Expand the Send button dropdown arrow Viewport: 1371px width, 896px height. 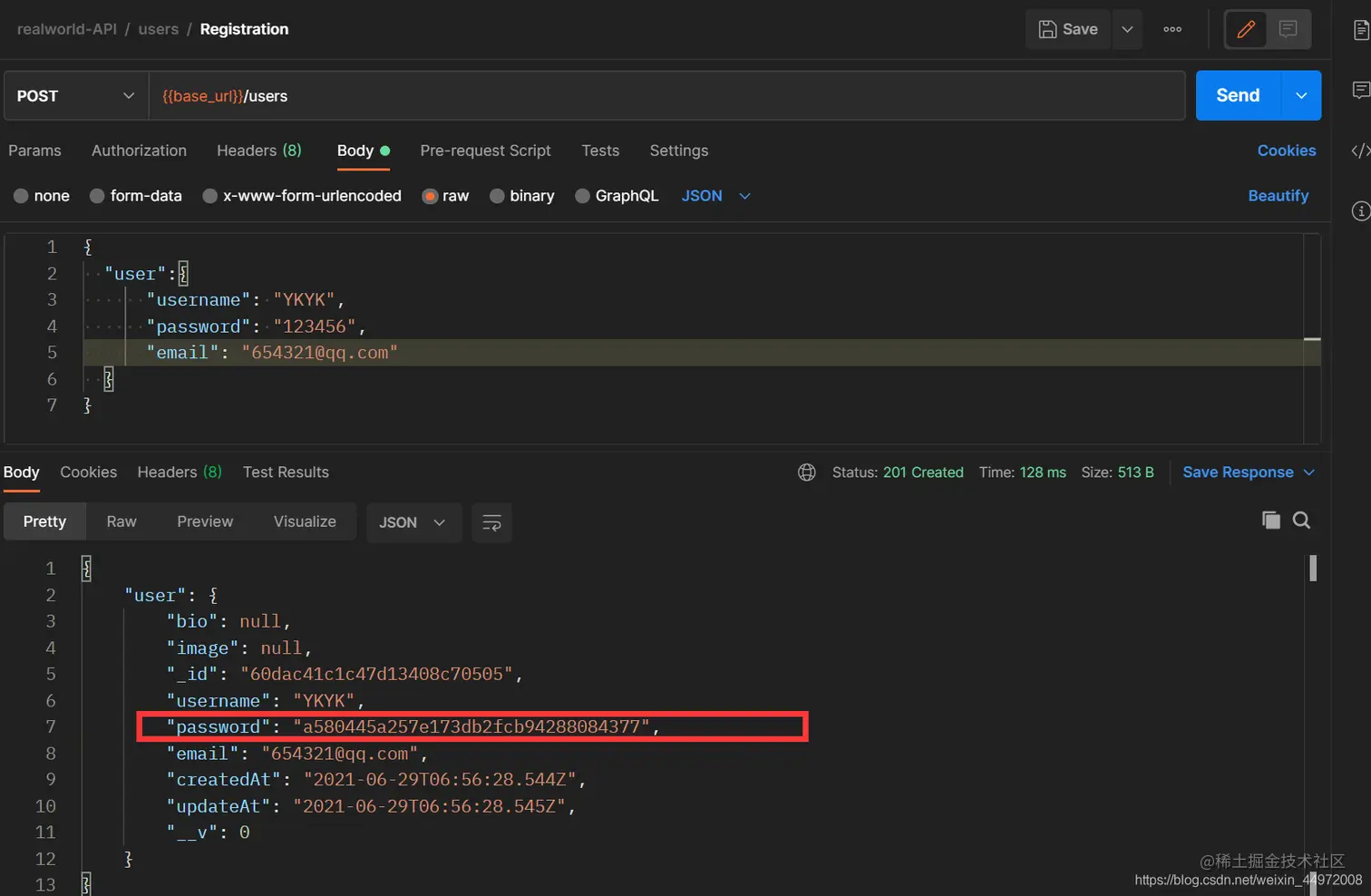(x=1301, y=95)
